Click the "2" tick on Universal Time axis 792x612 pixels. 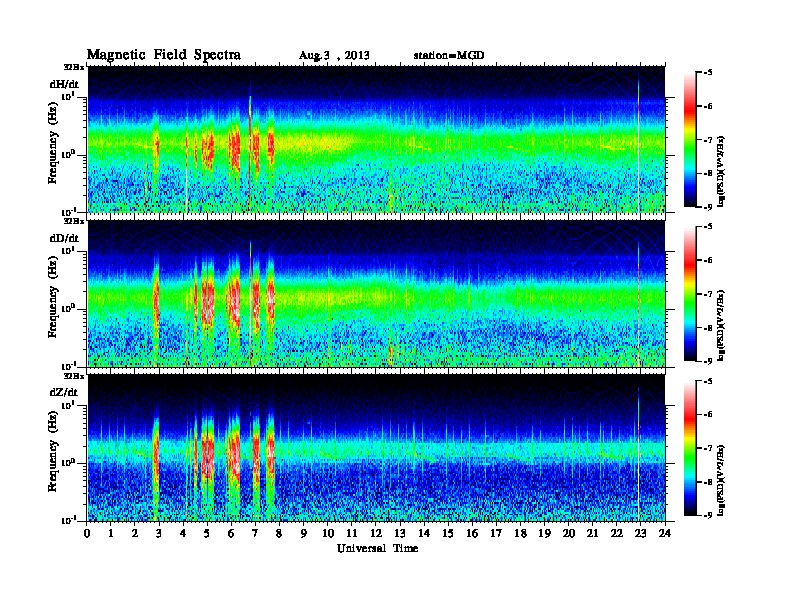pos(135,534)
